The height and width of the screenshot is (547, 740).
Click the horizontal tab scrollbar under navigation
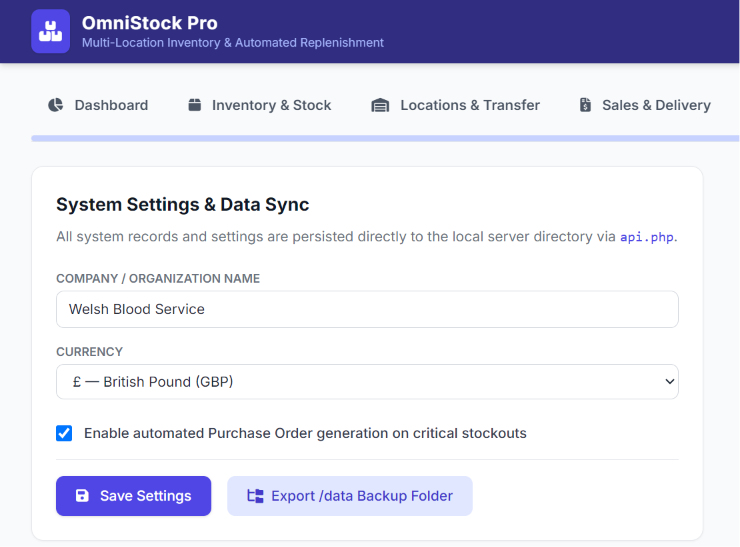[x=385, y=138]
